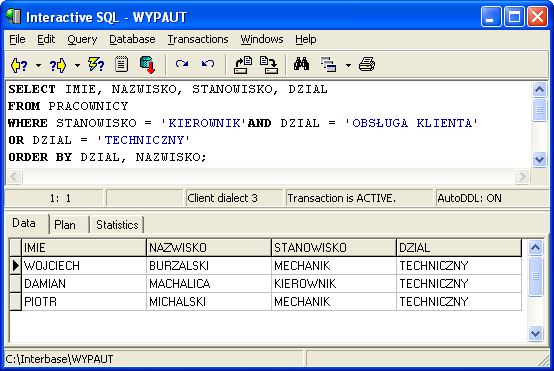Image resolution: width=554 pixels, height=371 pixels.
Task: Select the DAMIAN cell
Action: click(x=84, y=284)
